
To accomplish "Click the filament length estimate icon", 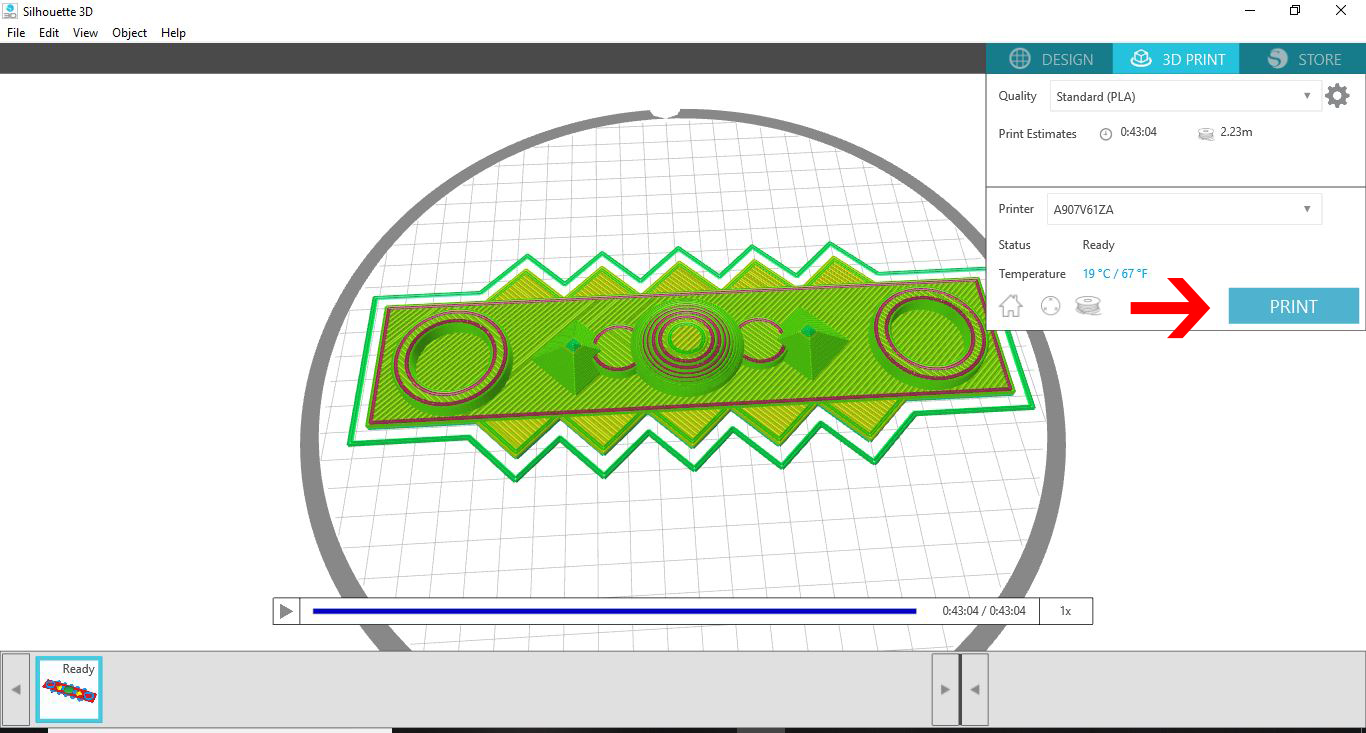I will pos(1206,133).
